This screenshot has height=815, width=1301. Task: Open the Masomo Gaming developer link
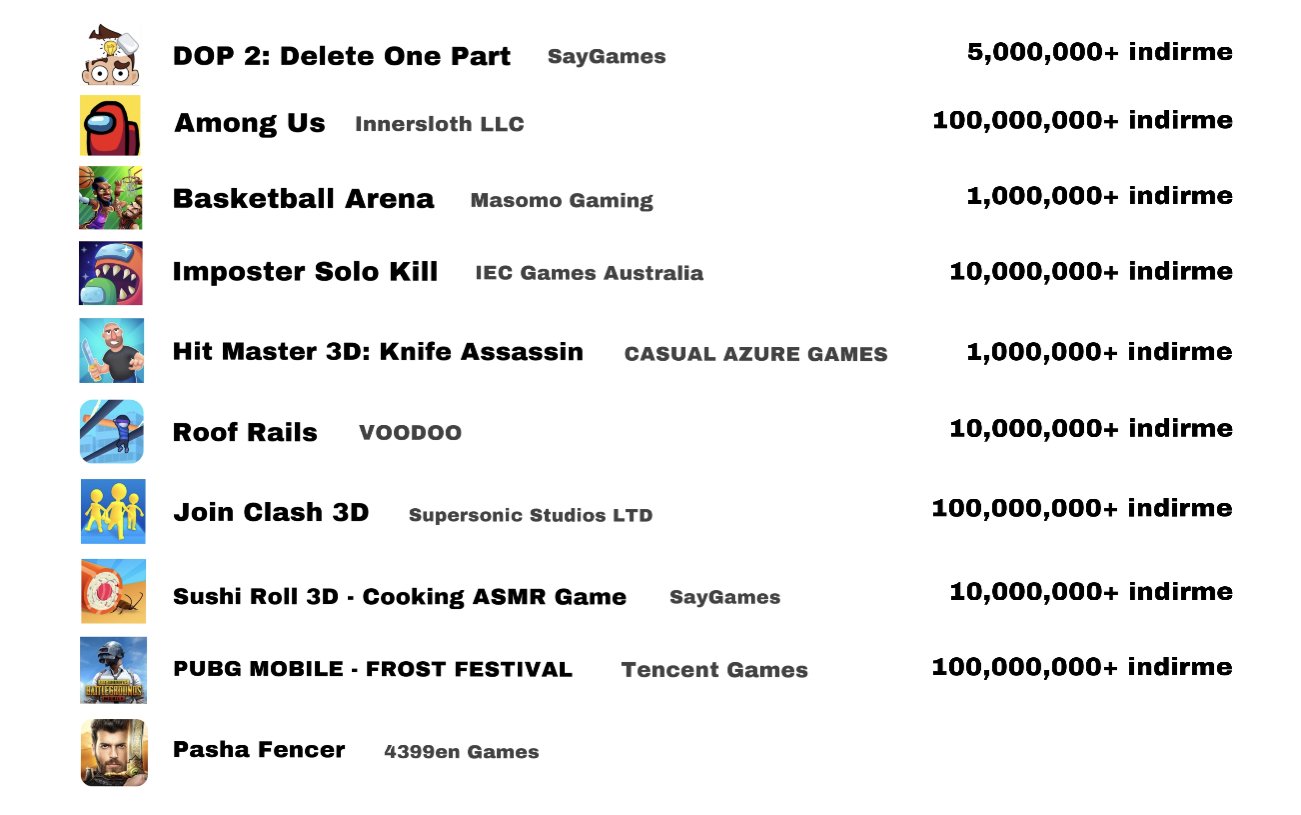pos(561,200)
